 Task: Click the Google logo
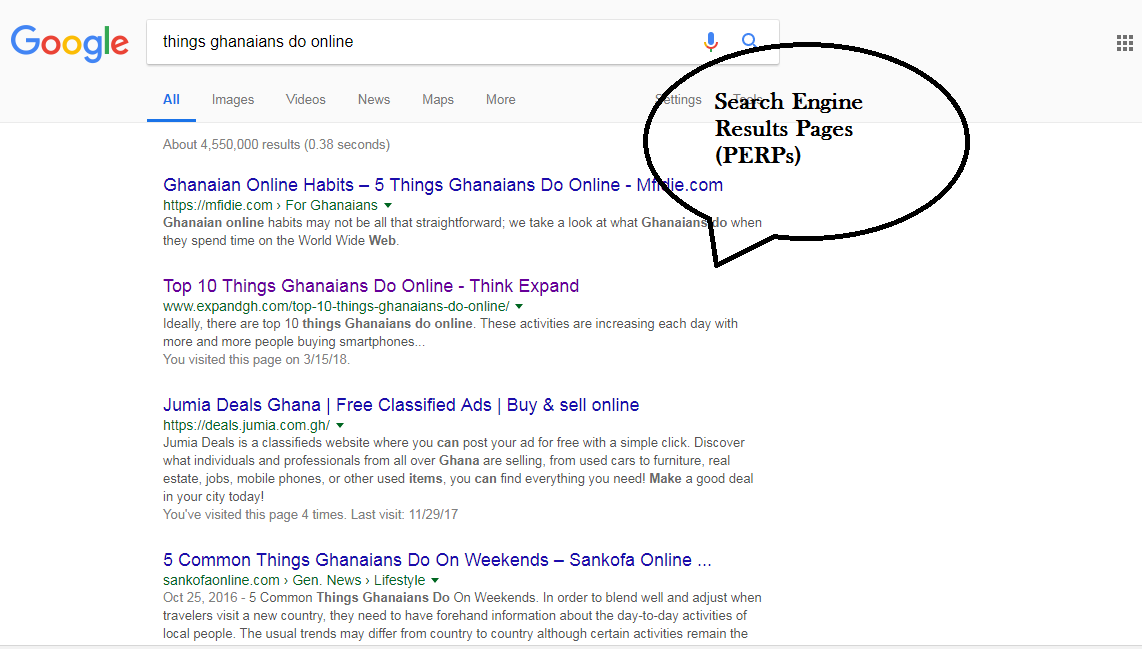[x=70, y=43]
